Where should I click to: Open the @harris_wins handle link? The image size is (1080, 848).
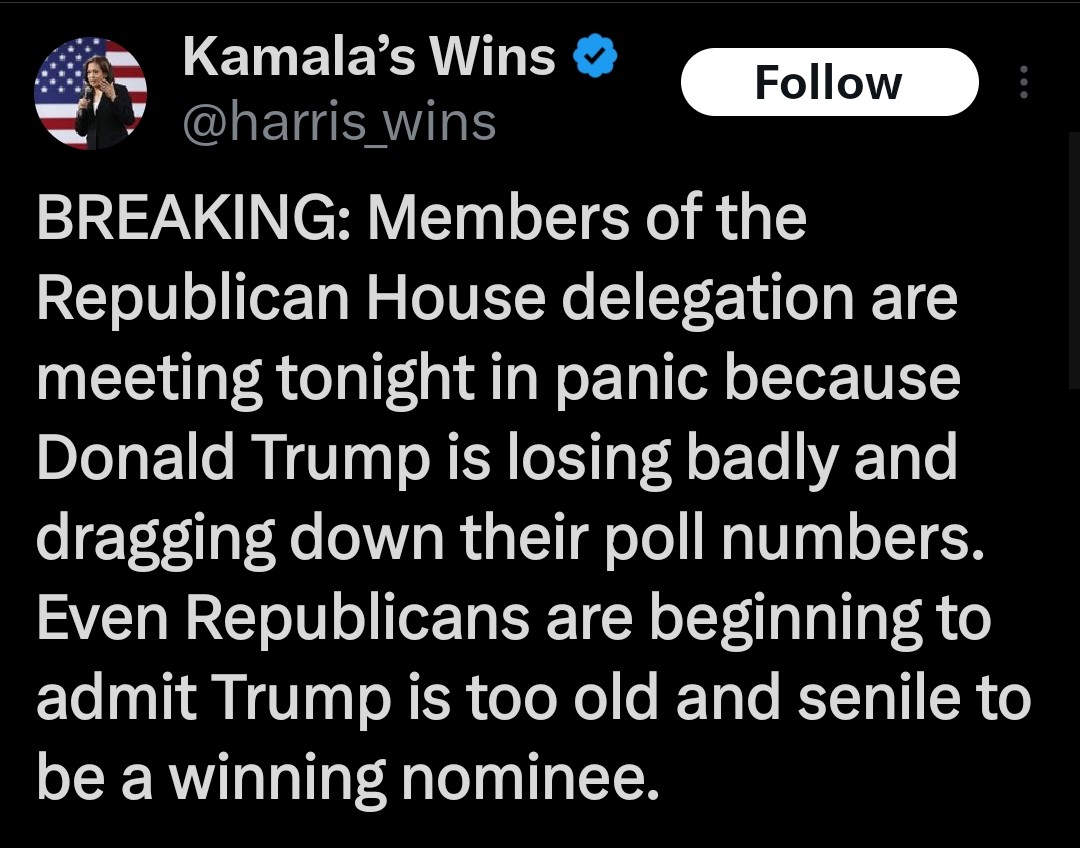[338, 122]
